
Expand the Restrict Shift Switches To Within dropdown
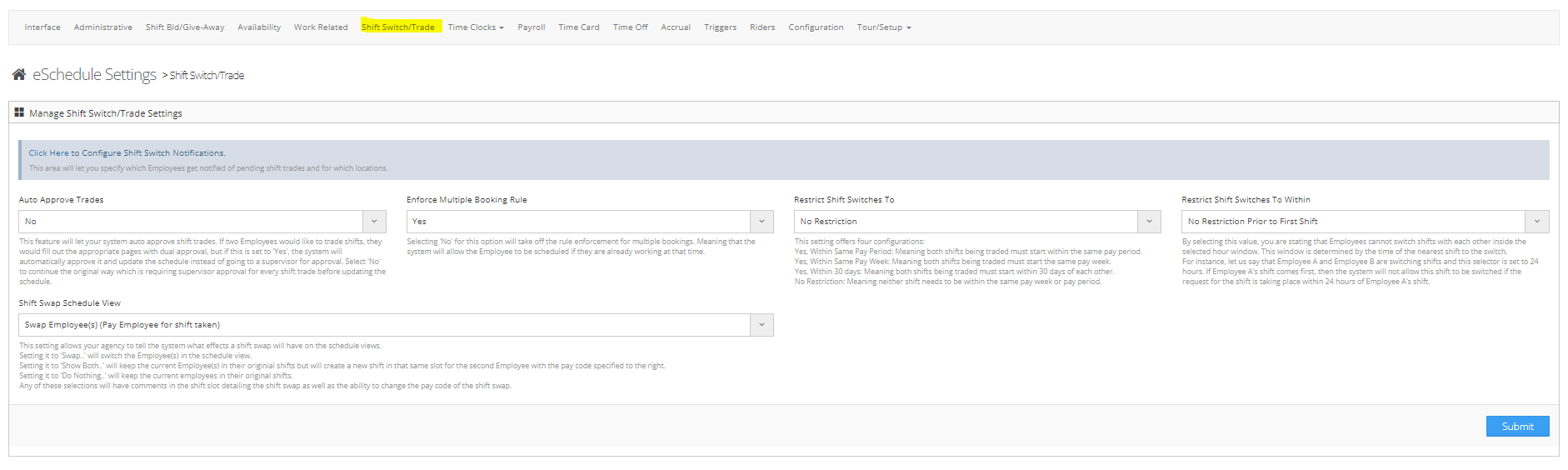click(1364, 222)
